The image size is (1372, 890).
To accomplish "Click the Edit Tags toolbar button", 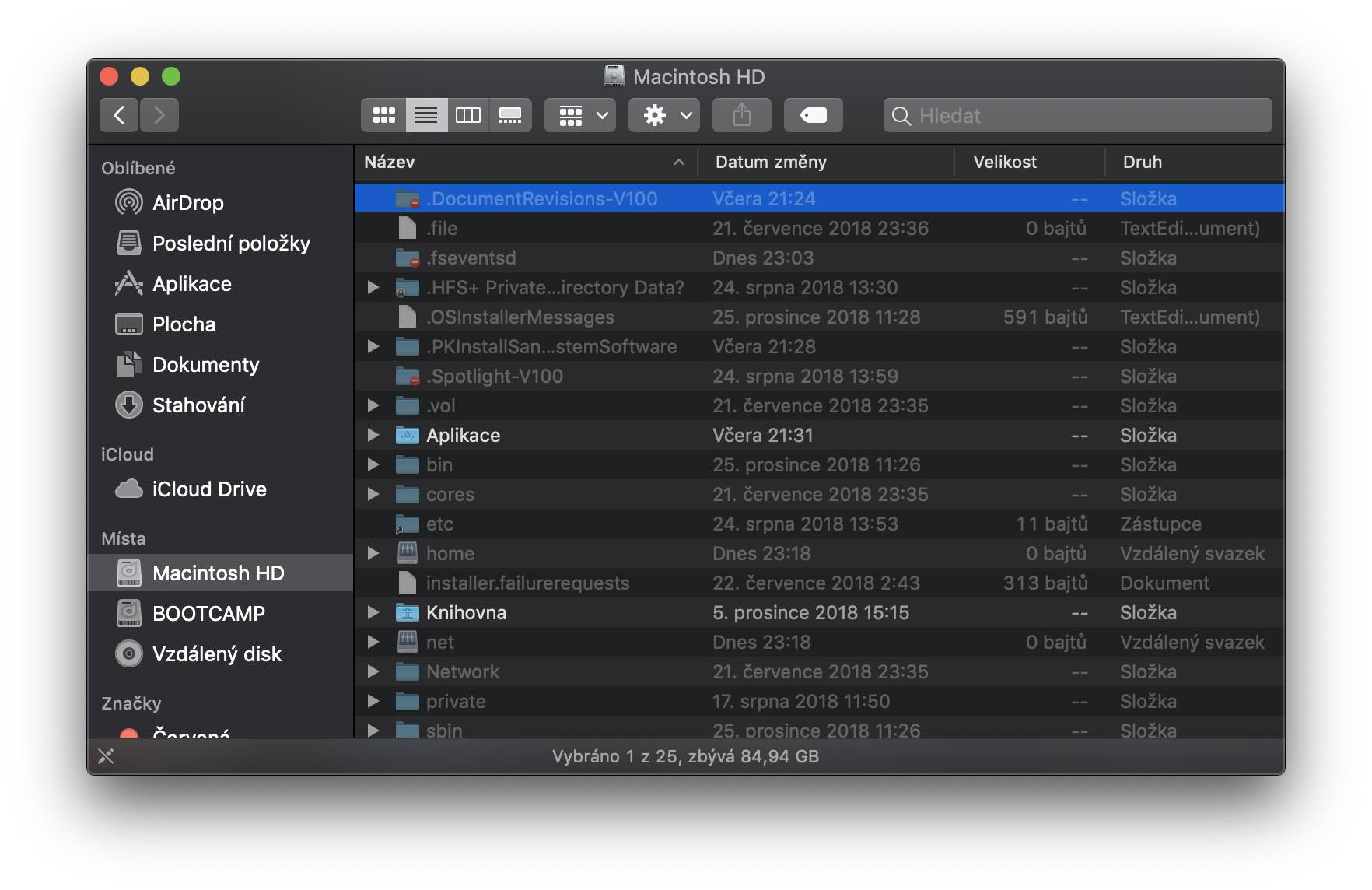I will [814, 115].
